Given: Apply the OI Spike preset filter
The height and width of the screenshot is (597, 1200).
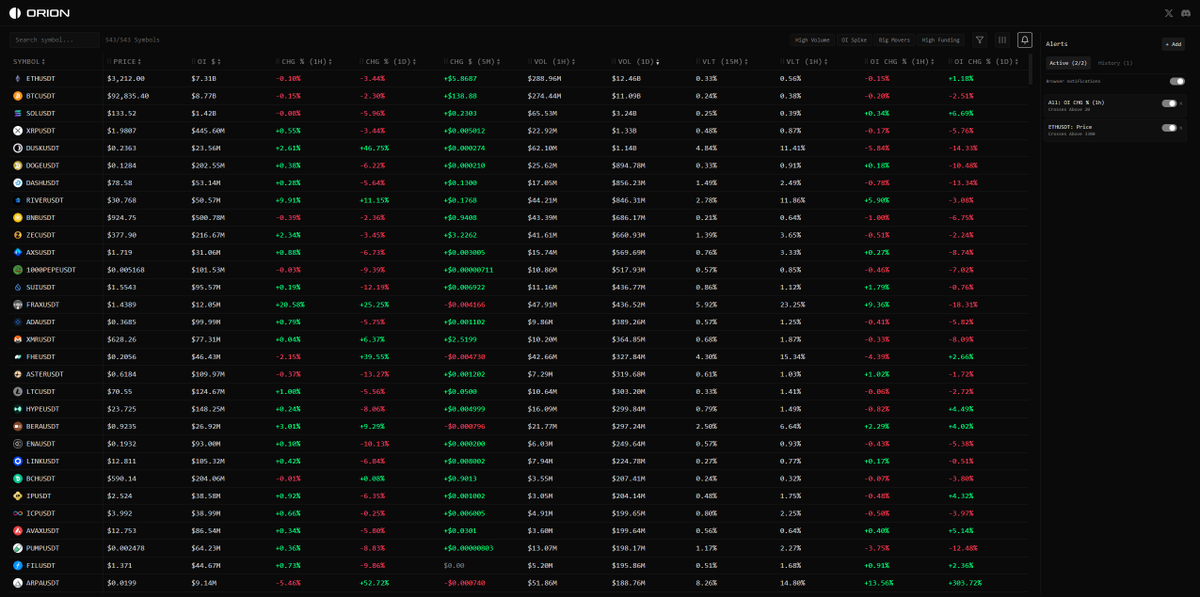Looking at the screenshot, I should point(856,40).
